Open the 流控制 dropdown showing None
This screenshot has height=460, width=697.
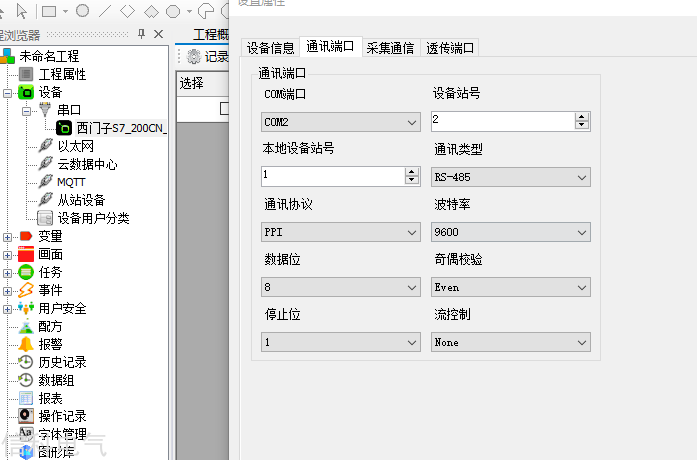click(511, 342)
